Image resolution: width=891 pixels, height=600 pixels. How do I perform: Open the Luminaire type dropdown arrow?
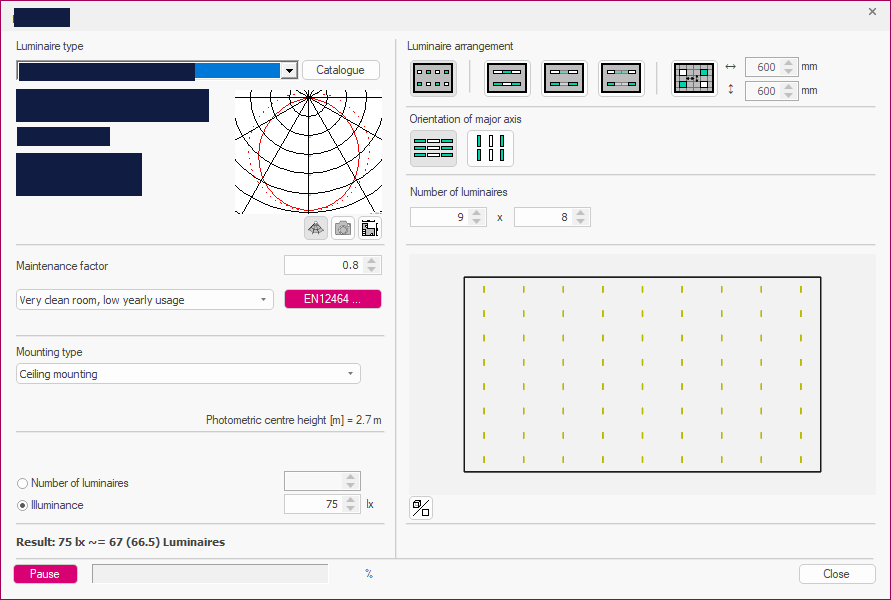coord(289,70)
